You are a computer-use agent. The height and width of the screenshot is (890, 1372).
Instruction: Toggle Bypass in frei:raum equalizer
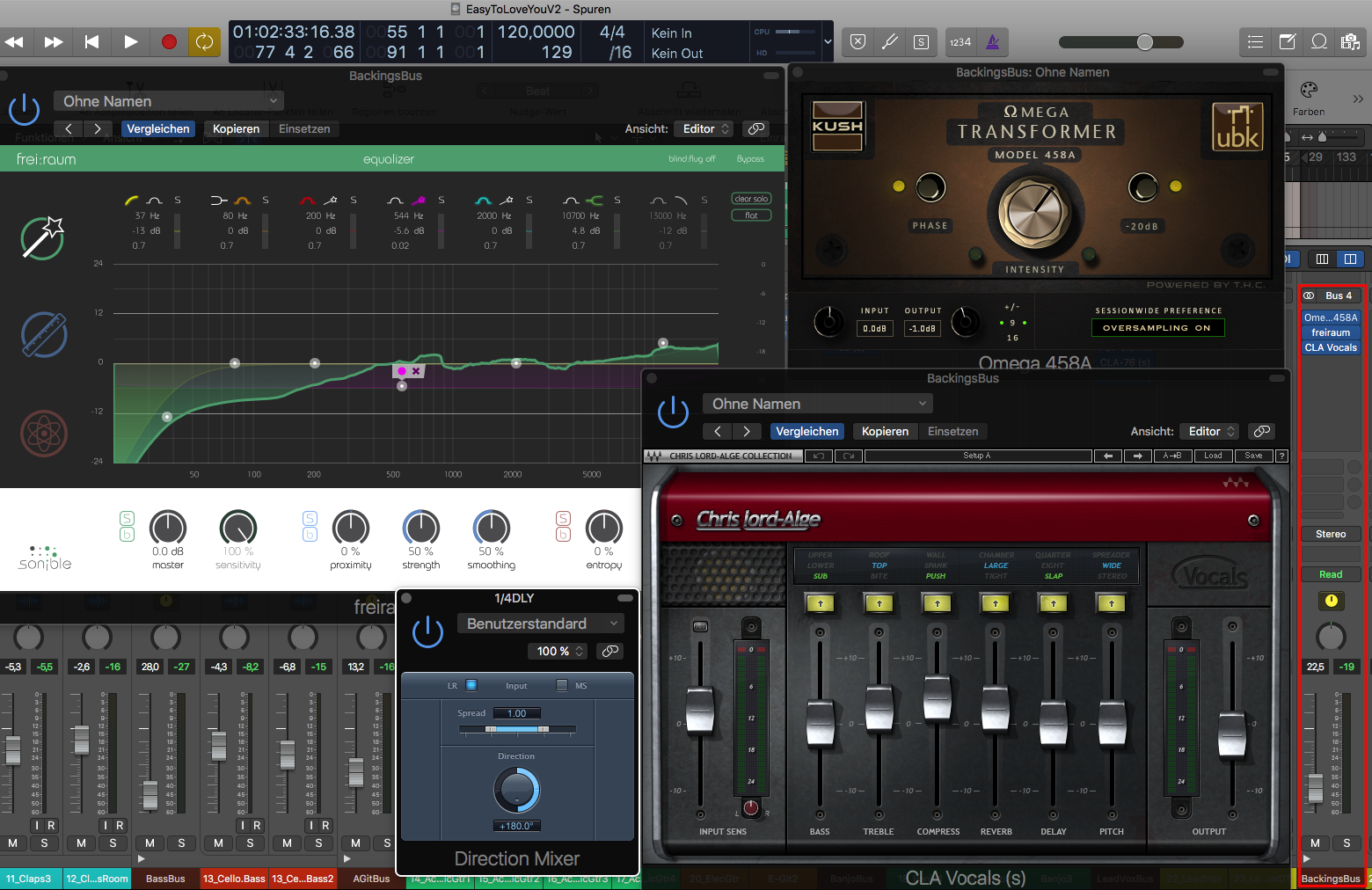(750, 159)
